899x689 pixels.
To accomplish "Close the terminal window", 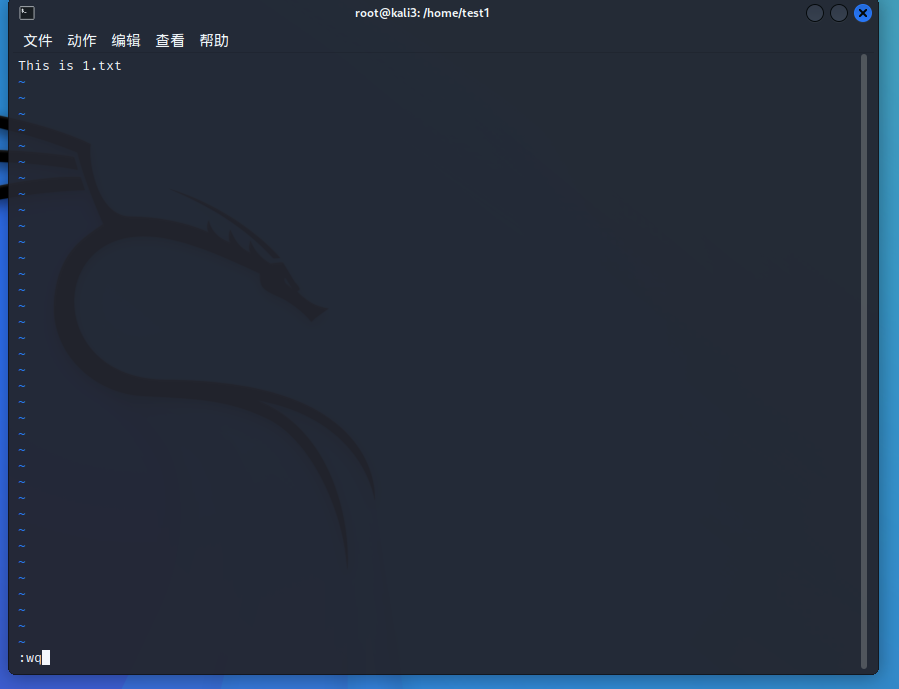I will coord(862,13).
